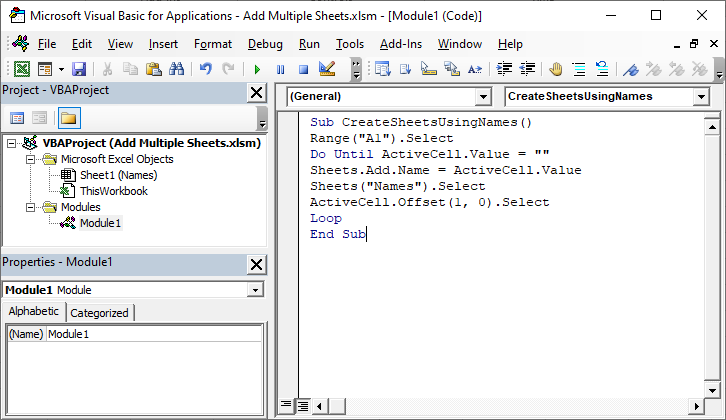Click the Next Bookmark icon
726x420 pixels.
654,69
